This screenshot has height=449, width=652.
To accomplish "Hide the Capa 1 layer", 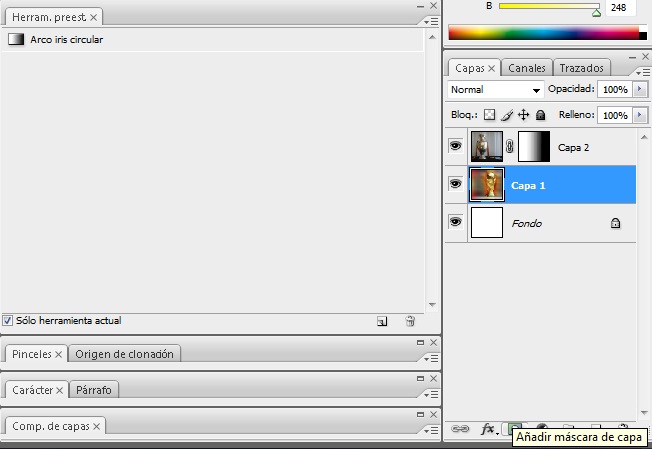I will [x=456, y=184].
